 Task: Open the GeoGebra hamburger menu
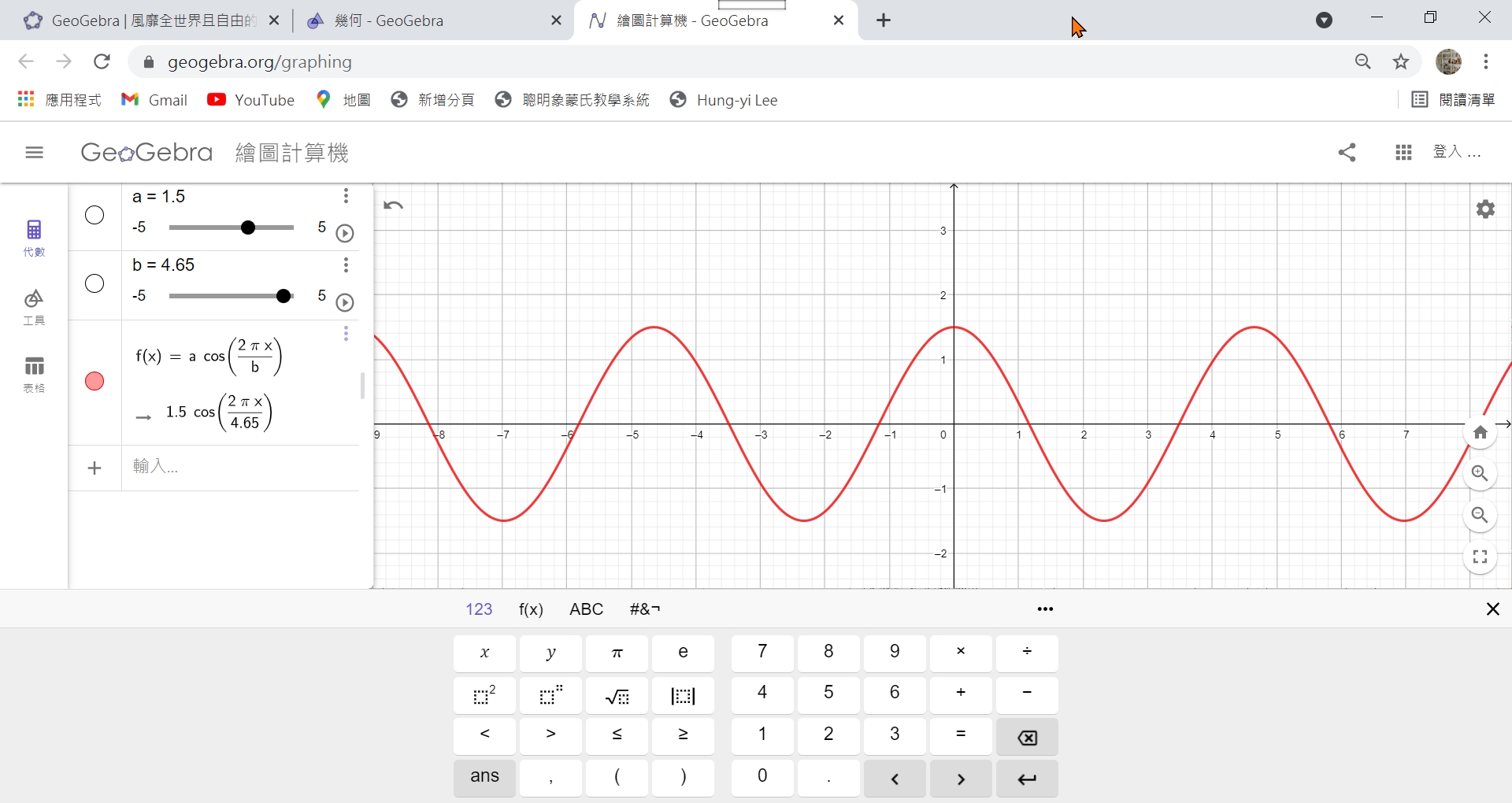point(34,152)
